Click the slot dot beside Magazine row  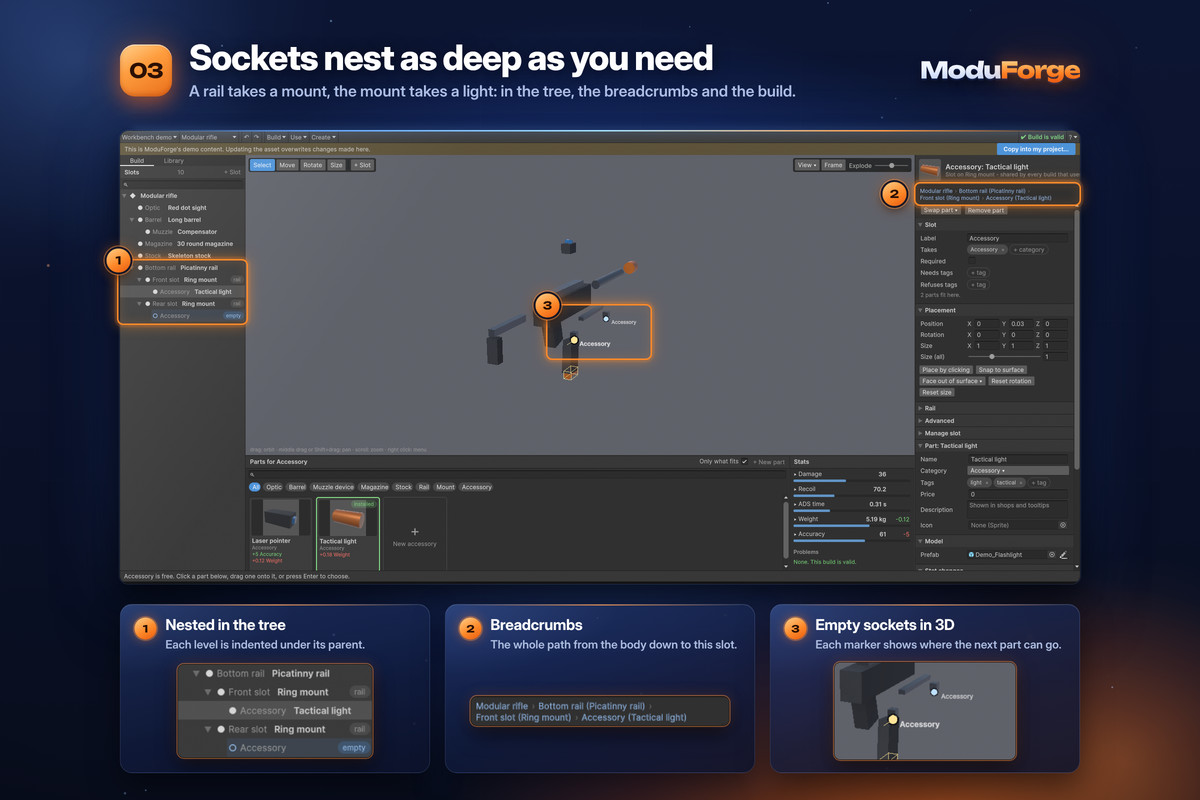coord(140,244)
